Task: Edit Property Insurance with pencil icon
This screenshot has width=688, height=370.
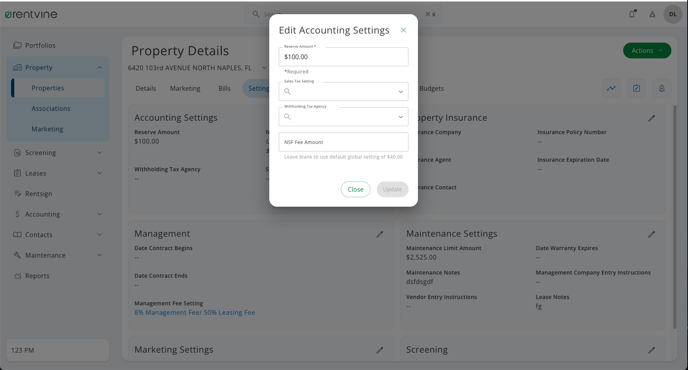Action: [x=652, y=118]
